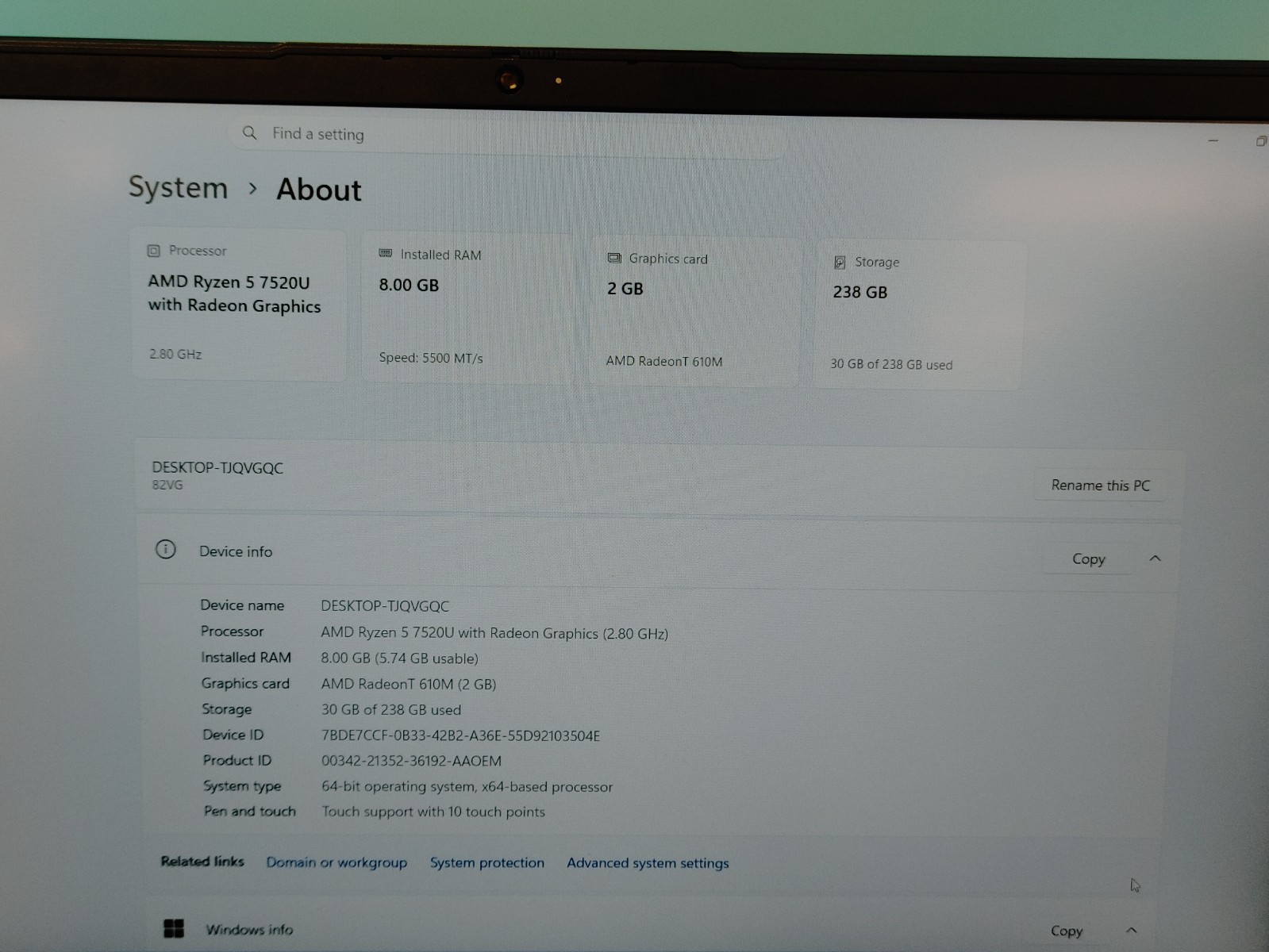Screen dimensions: 1269x952
Task: Click the search magnifier icon
Action: [249, 132]
